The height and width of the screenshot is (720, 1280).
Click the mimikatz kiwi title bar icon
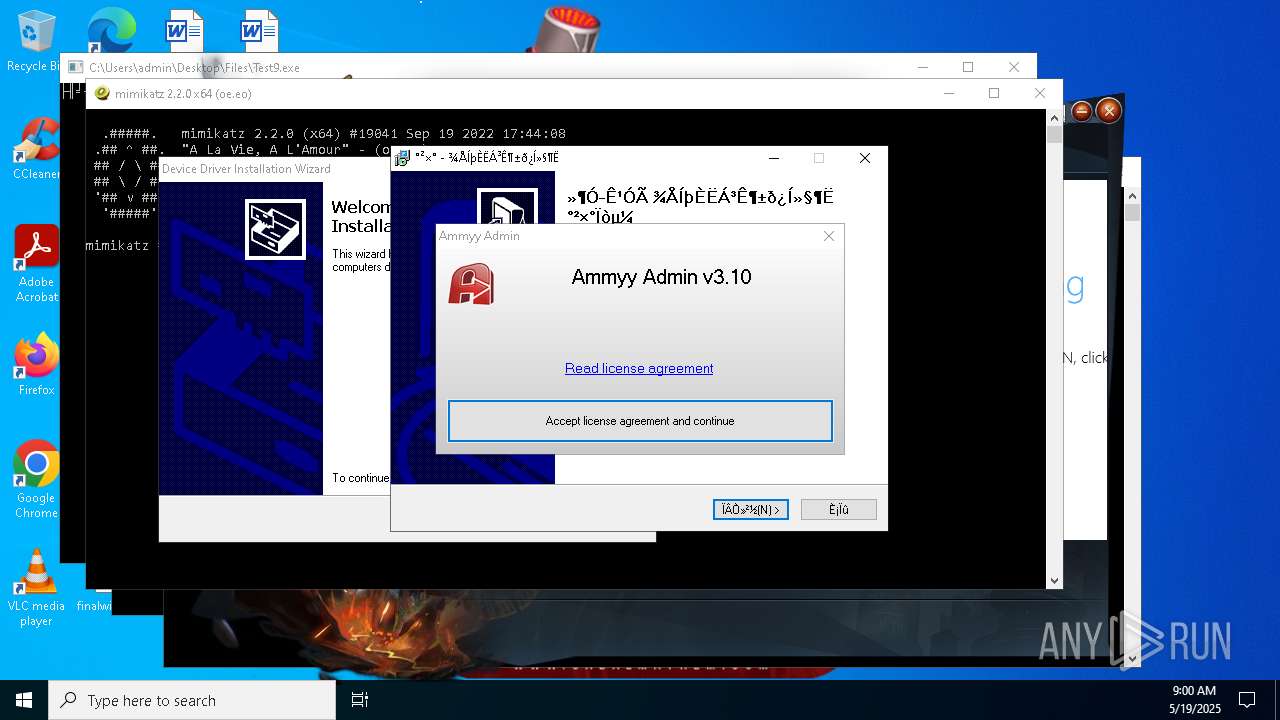coord(102,94)
